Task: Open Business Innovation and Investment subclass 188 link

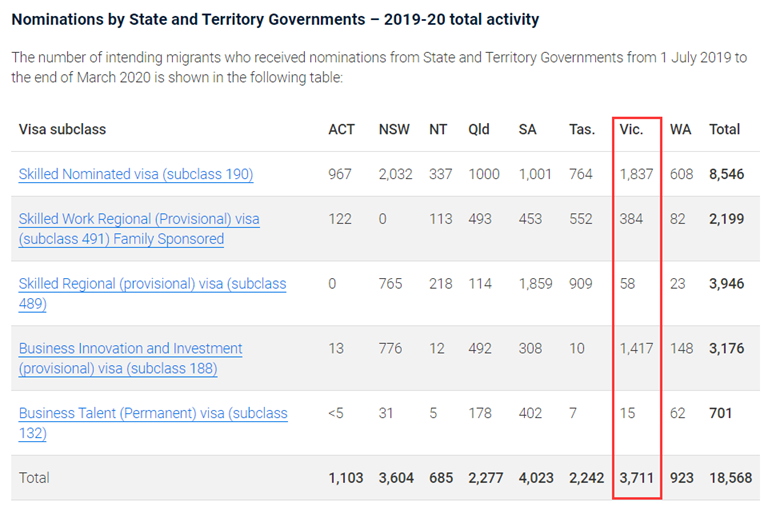Action: [130, 358]
